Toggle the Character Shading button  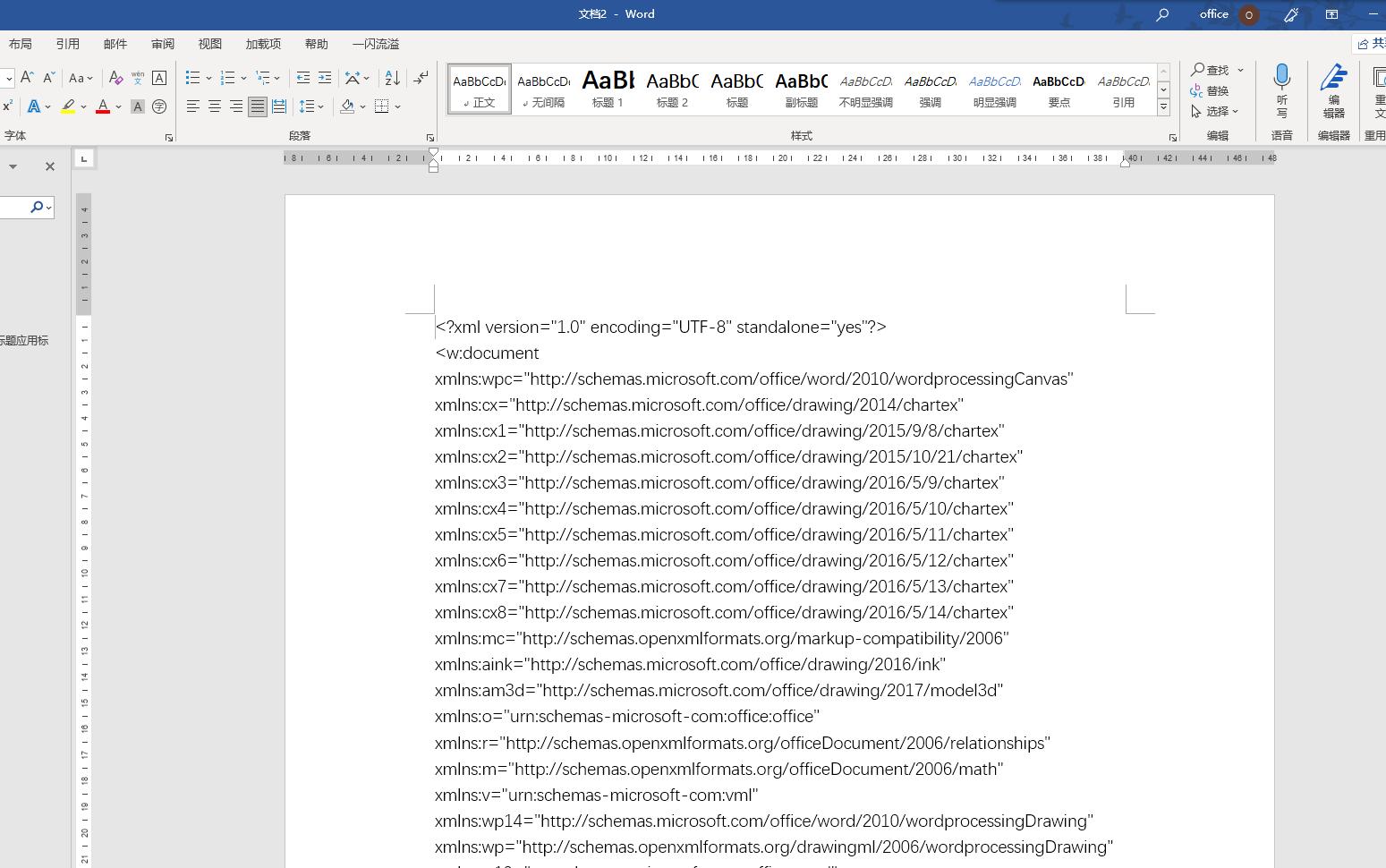click(137, 106)
